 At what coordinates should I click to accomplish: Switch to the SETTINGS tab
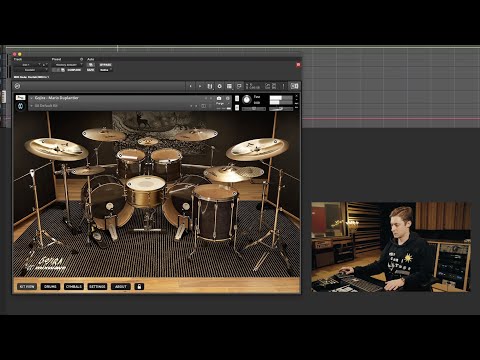[97, 286]
